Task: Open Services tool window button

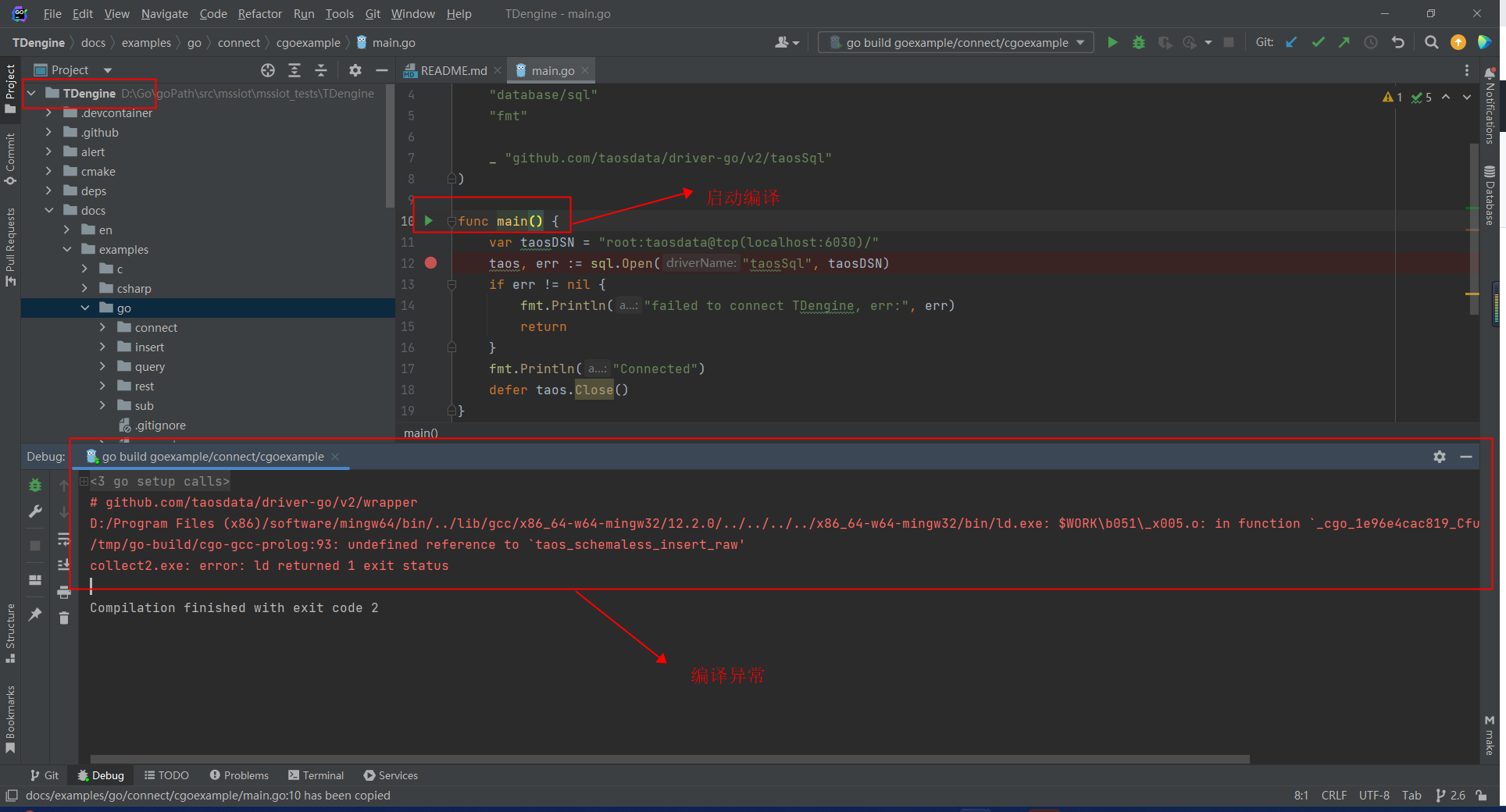Action: 391,775
